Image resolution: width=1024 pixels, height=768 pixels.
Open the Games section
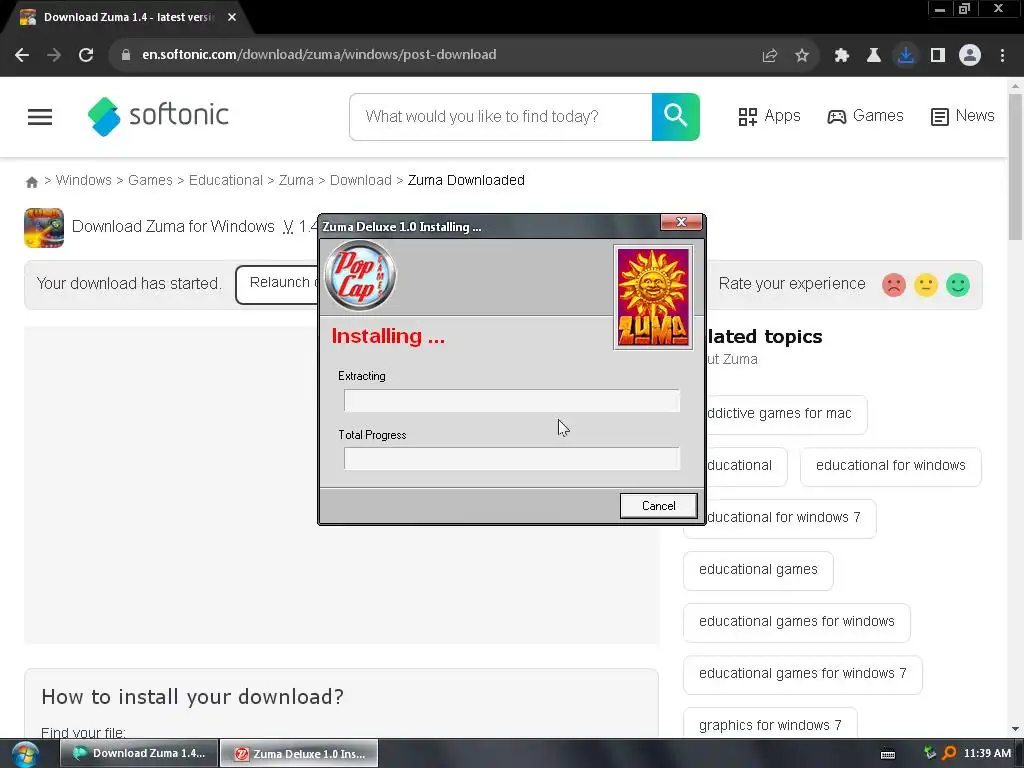pos(865,116)
